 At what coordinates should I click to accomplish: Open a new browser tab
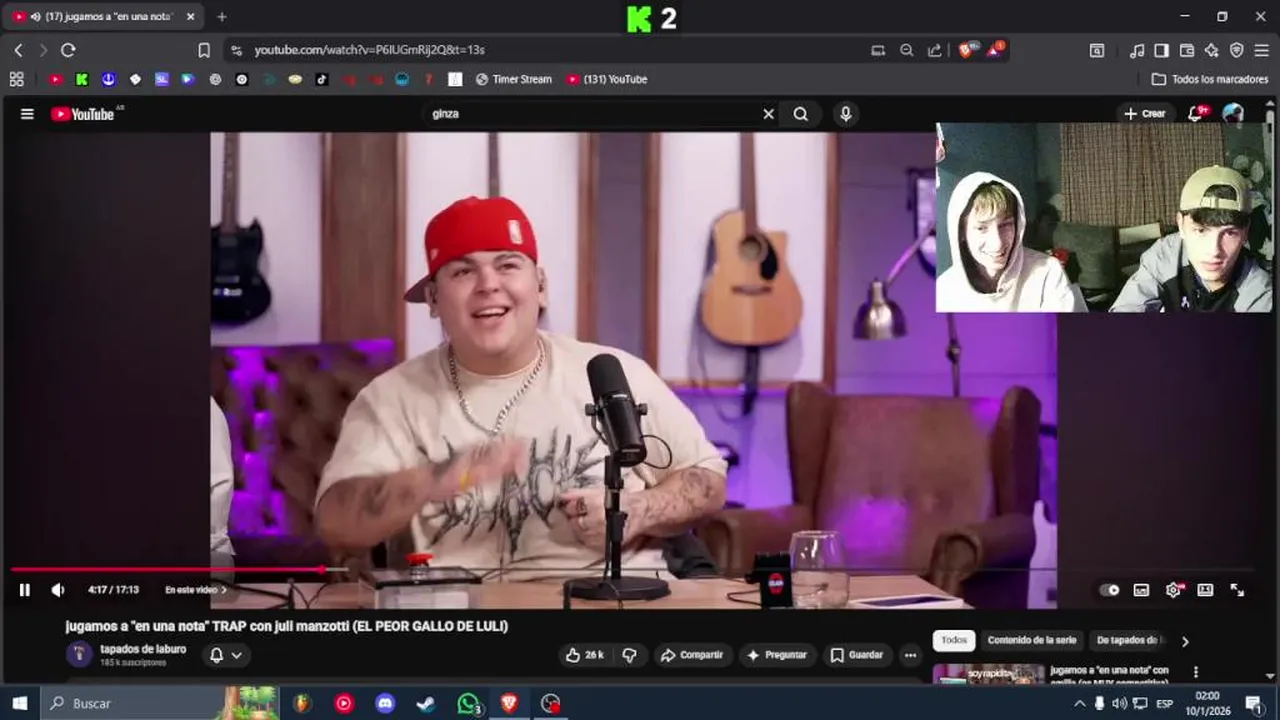[222, 17]
